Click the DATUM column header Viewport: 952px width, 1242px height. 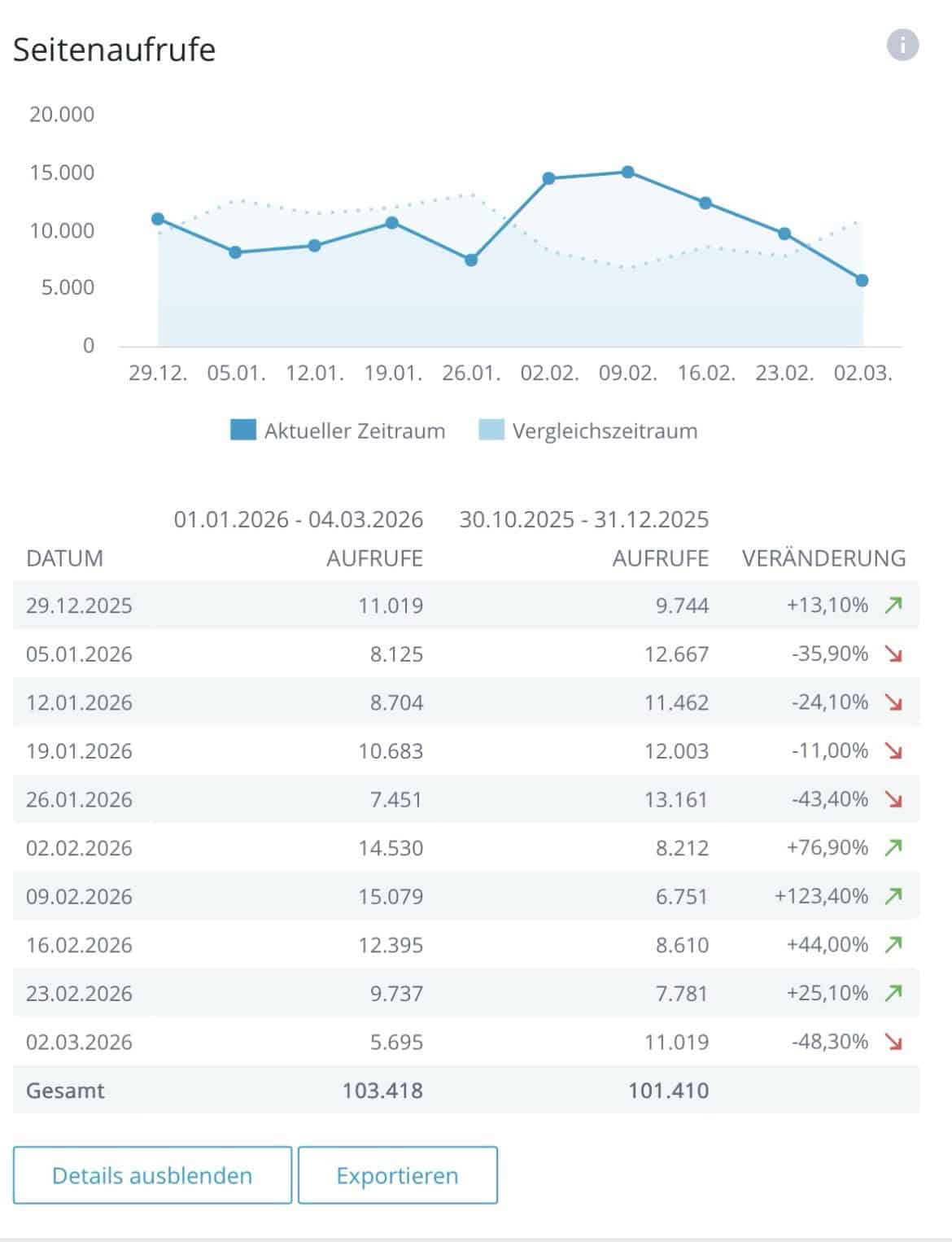pos(64,558)
